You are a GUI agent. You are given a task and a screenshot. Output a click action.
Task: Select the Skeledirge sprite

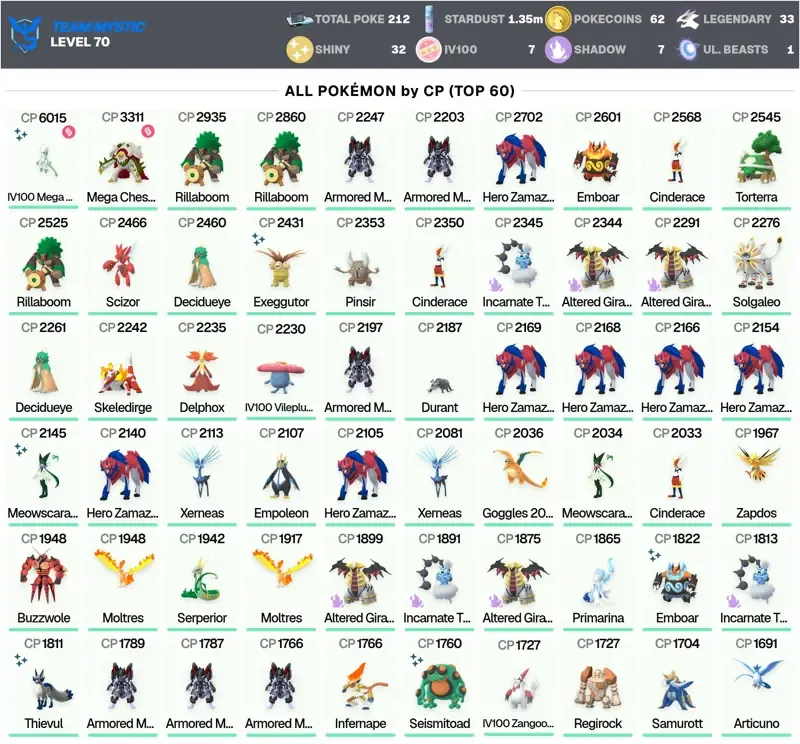tap(121, 374)
